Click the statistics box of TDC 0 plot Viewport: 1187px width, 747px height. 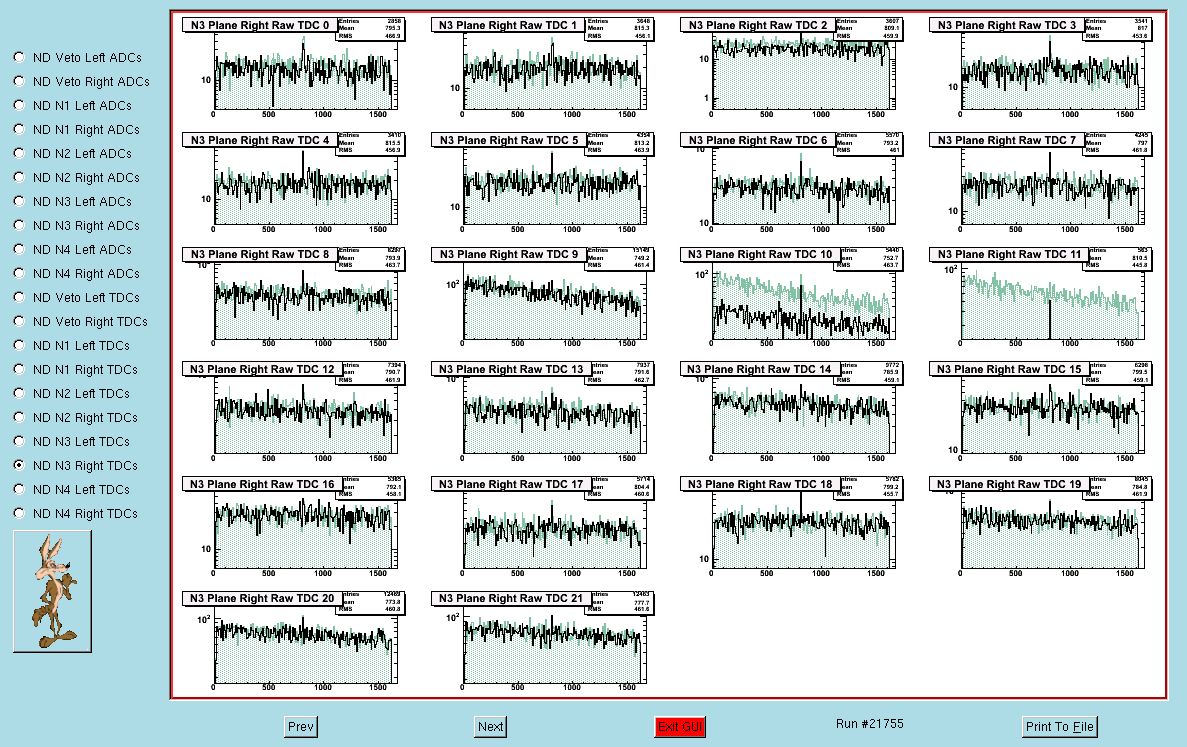pos(371,29)
